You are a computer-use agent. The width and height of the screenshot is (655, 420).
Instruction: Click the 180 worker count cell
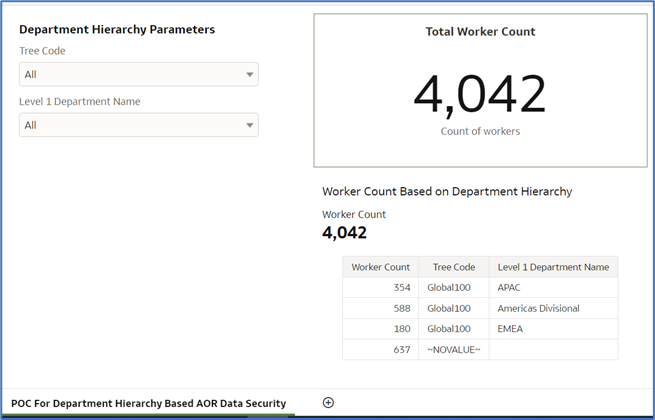398,329
